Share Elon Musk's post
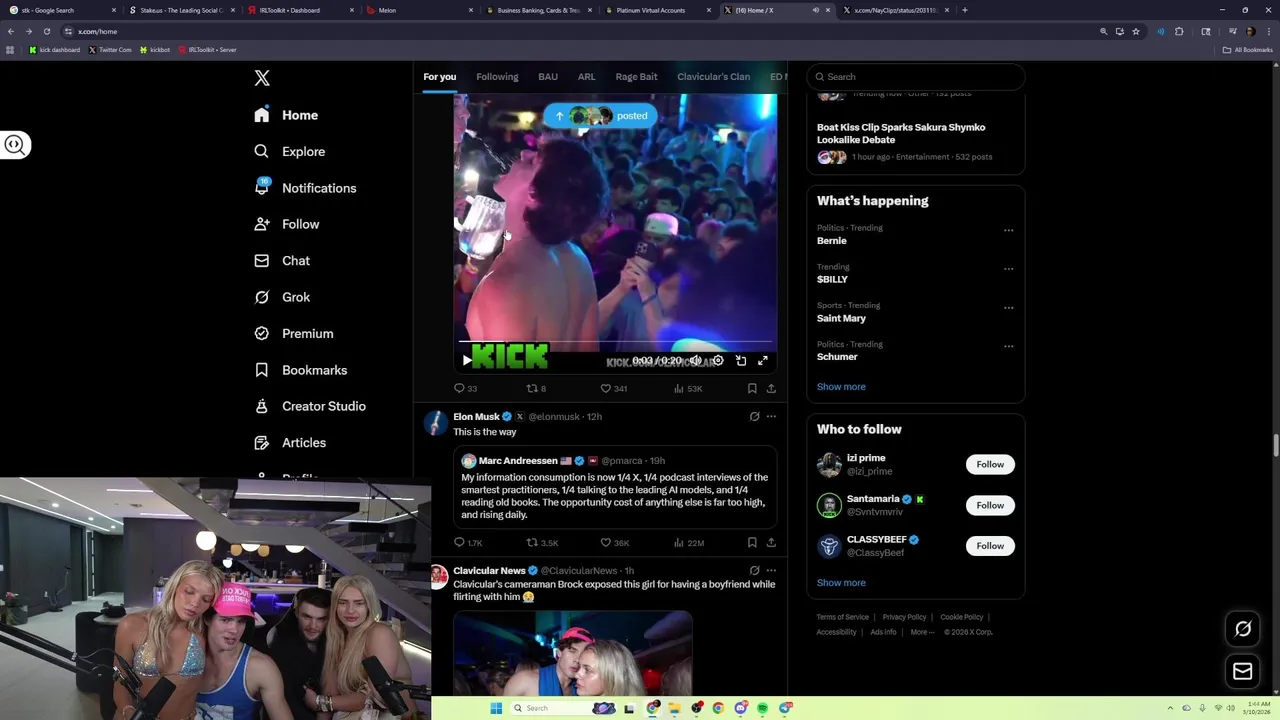Screen dimensions: 1280x720 pyautogui.click(x=771, y=543)
